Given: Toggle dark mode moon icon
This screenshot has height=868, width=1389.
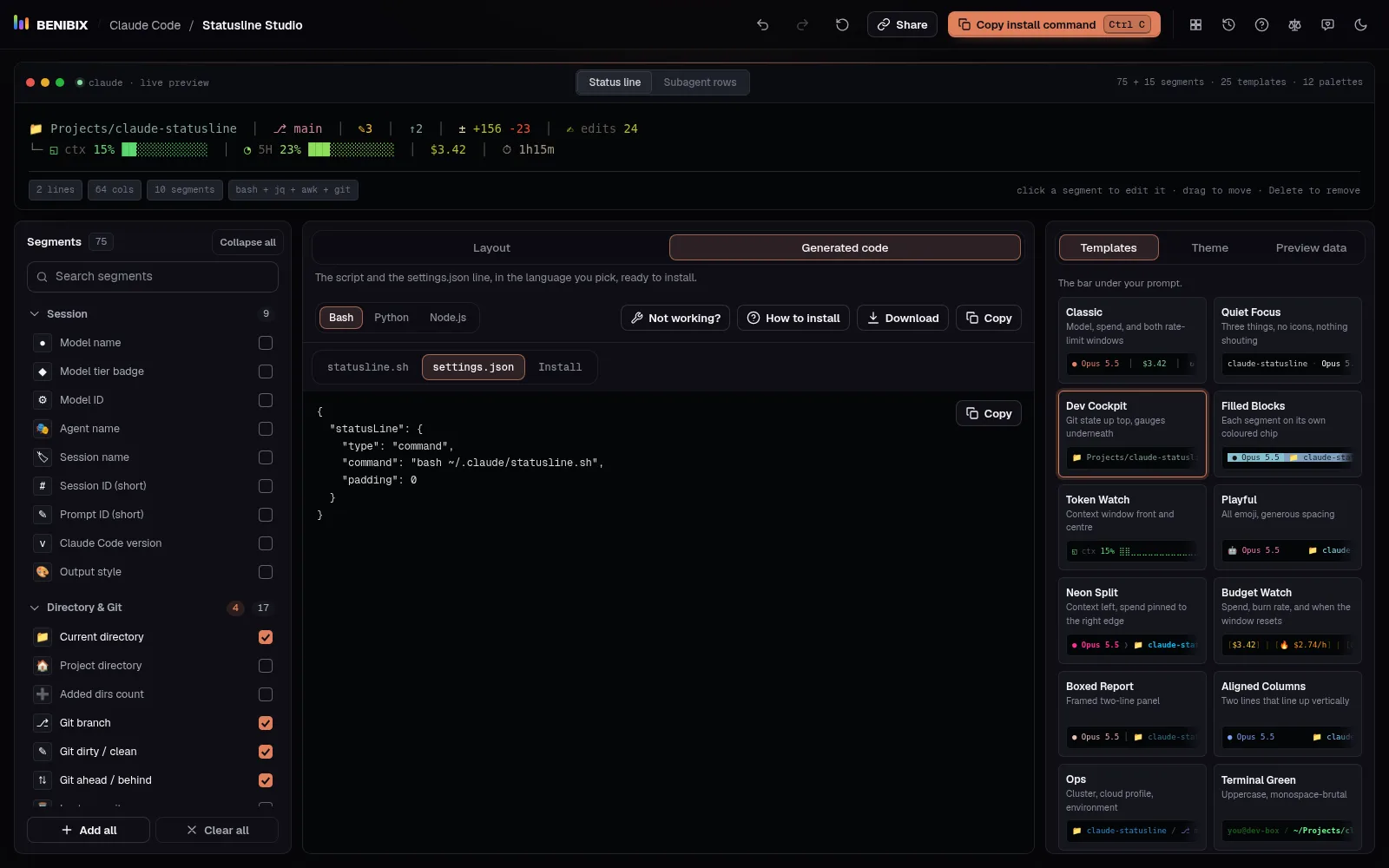Looking at the screenshot, I should point(1360,25).
